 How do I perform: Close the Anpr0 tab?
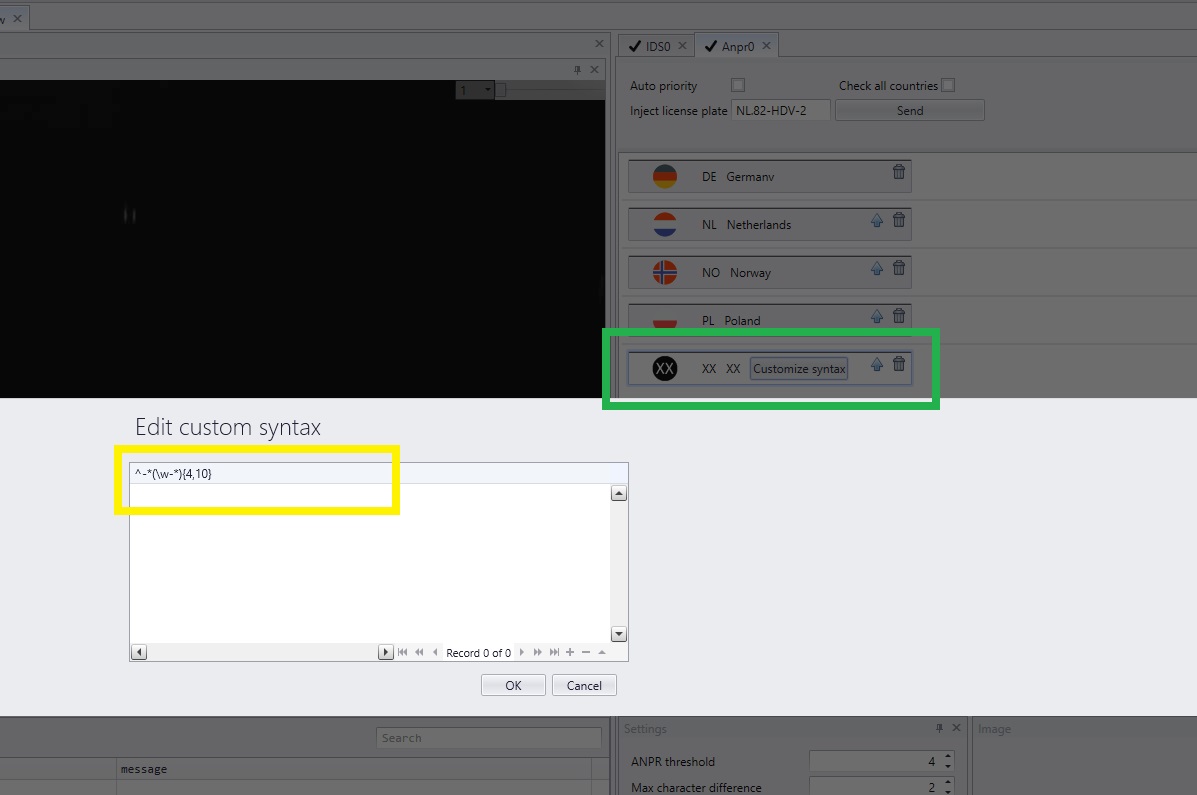tap(766, 46)
